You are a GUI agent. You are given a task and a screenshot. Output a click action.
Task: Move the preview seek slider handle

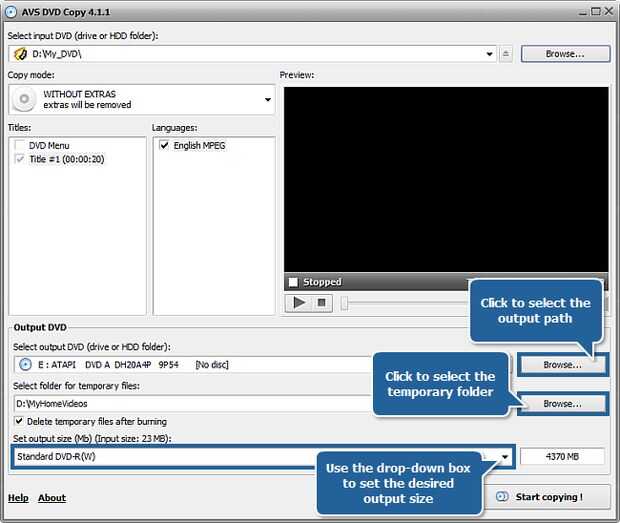pyautogui.click(x=344, y=303)
